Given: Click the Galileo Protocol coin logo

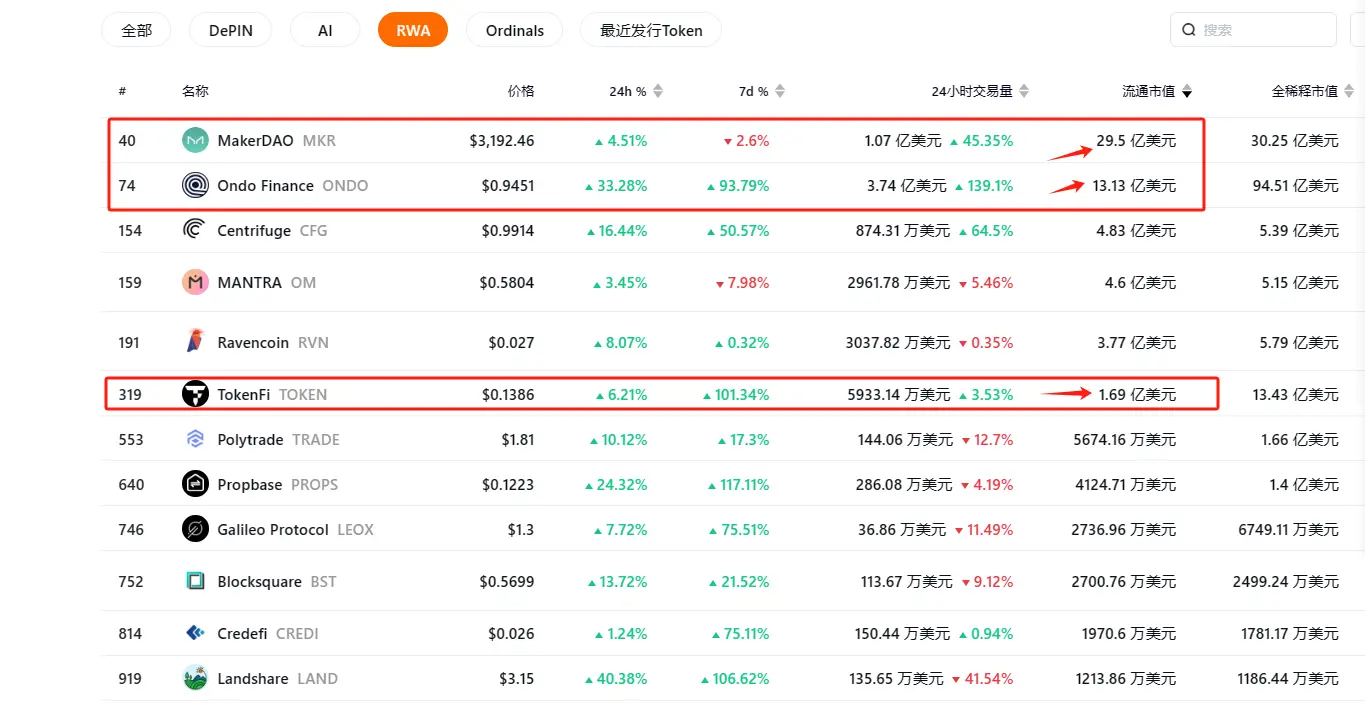Looking at the screenshot, I should pos(195,529).
